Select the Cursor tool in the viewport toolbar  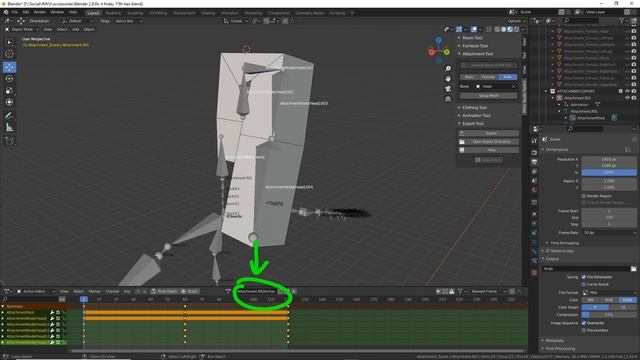click(9, 53)
